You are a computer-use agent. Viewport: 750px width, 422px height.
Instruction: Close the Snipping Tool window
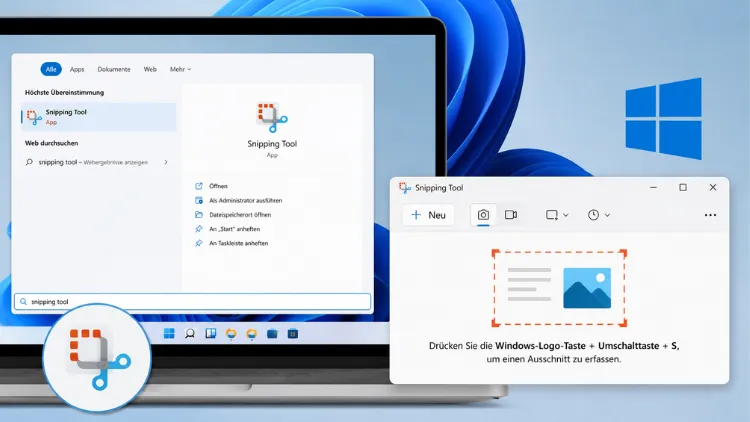point(713,188)
